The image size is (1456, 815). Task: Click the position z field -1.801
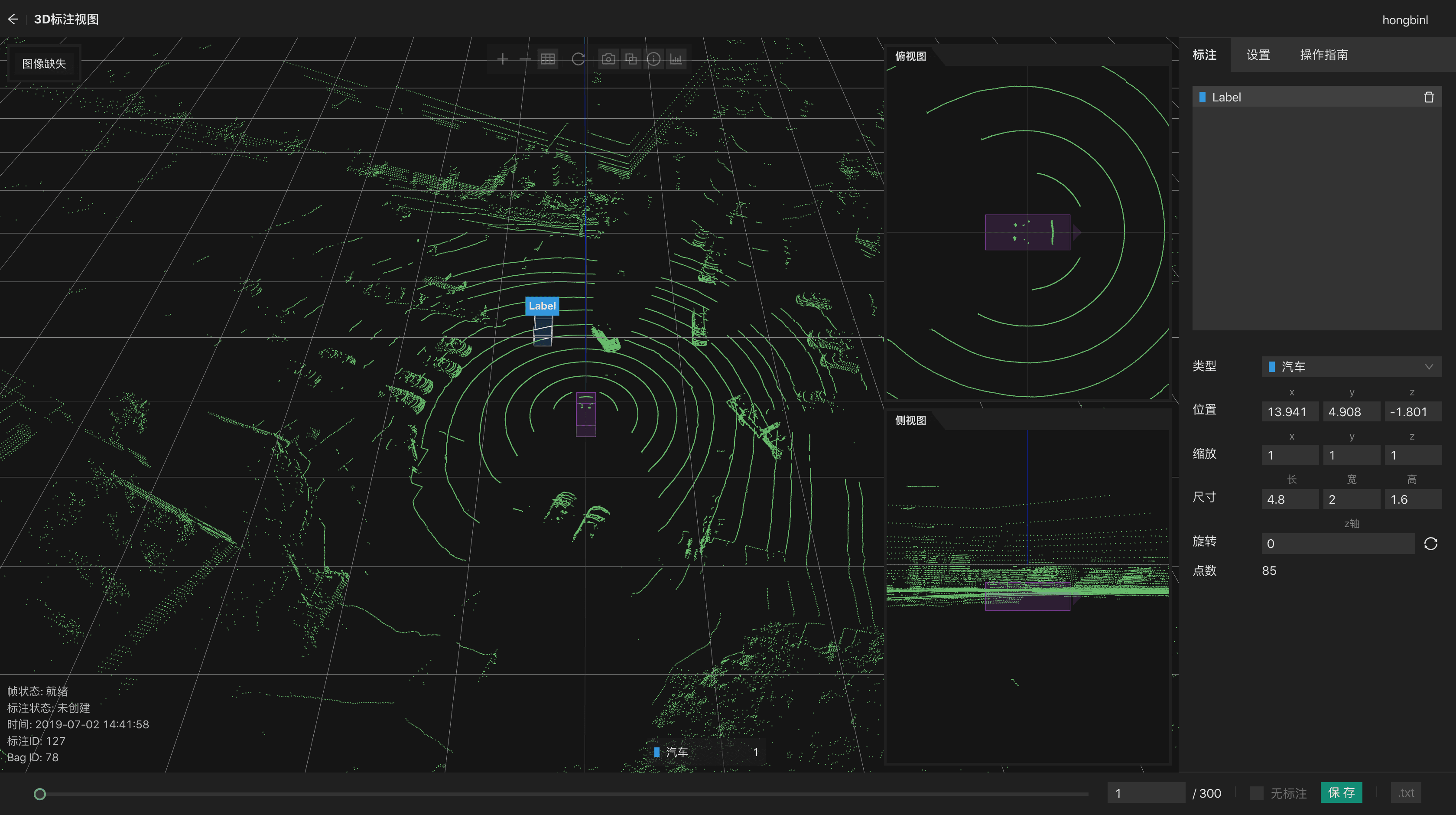[x=1413, y=412]
